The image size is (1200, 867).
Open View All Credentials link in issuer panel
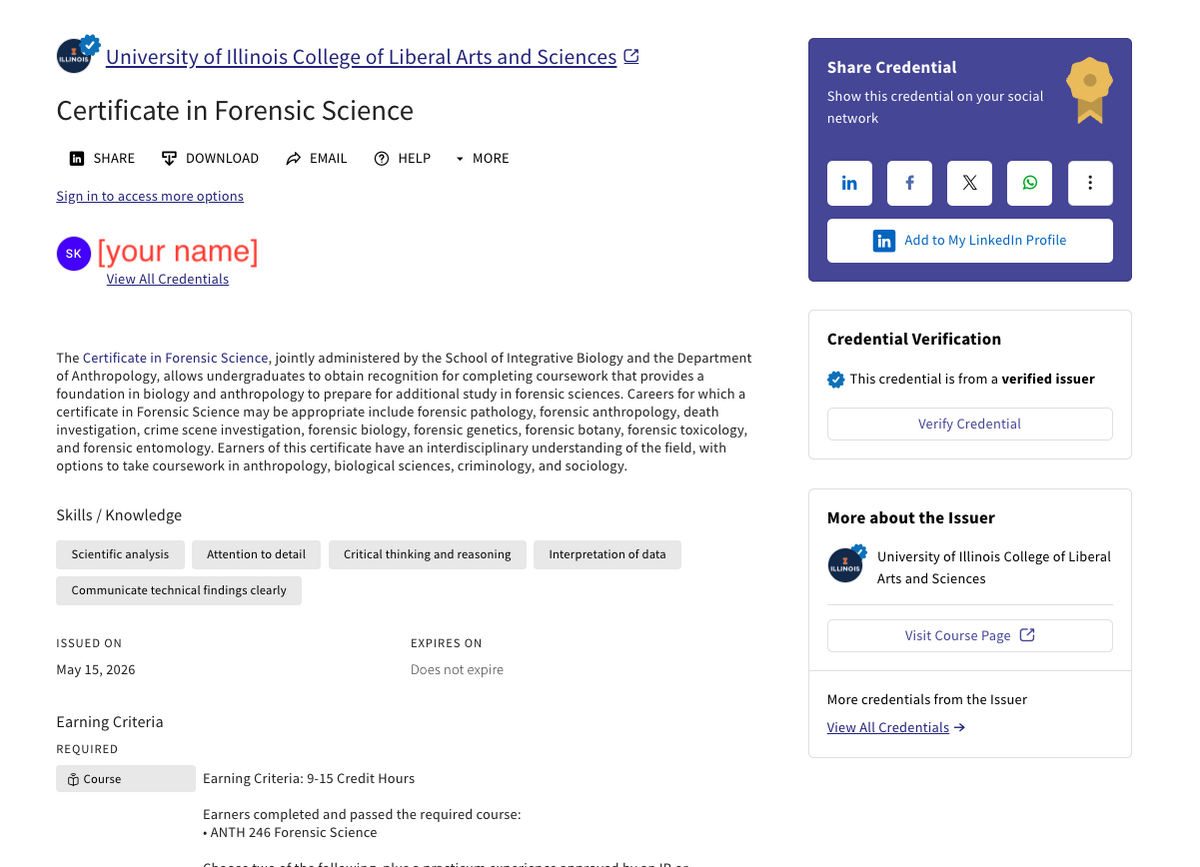coord(896,728)
